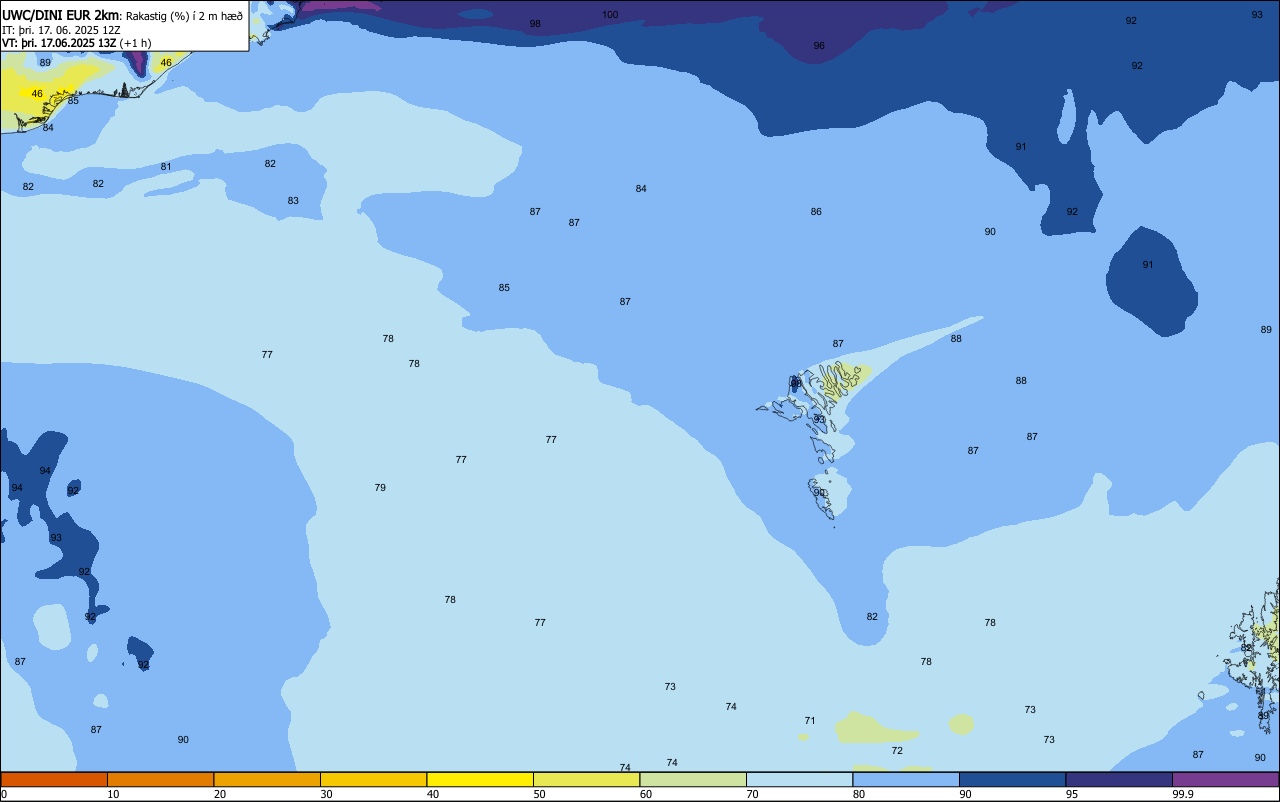Select the '71' humidity value near the bottom

pos(810,721)
